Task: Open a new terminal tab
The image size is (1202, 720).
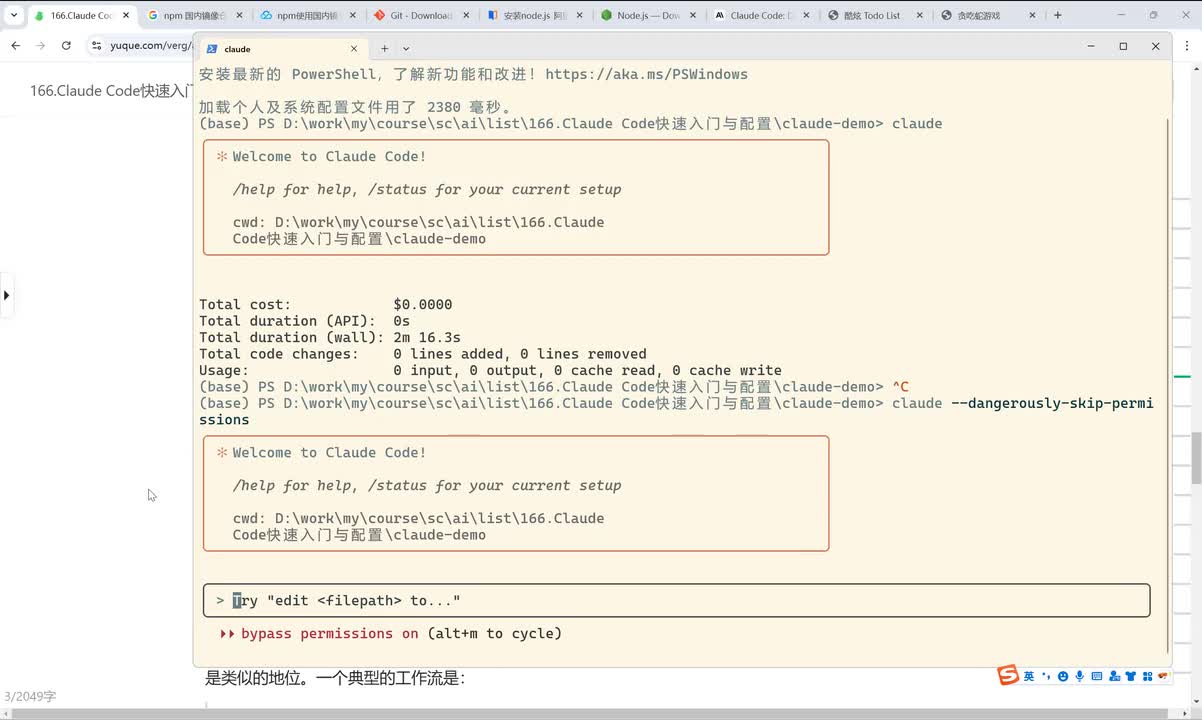Action: pos(384,49)
